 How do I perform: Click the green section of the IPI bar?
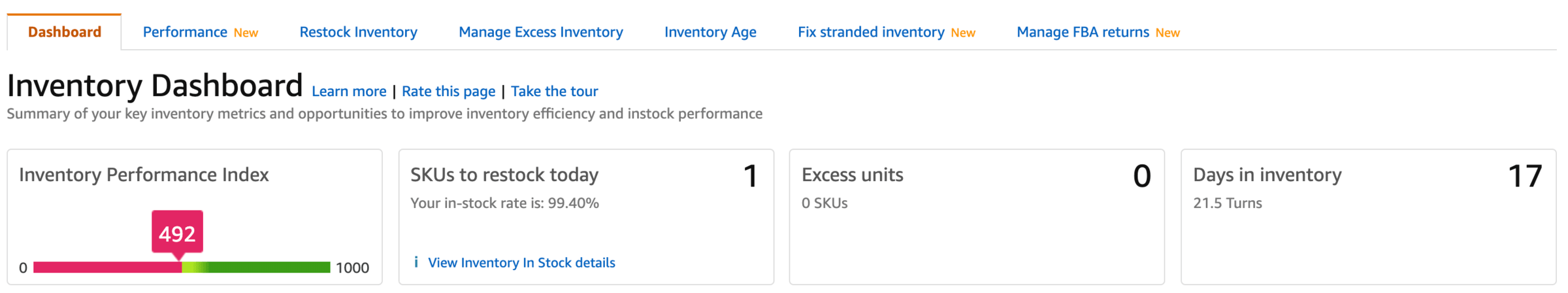pyautogui.click(x=268, y=267)
